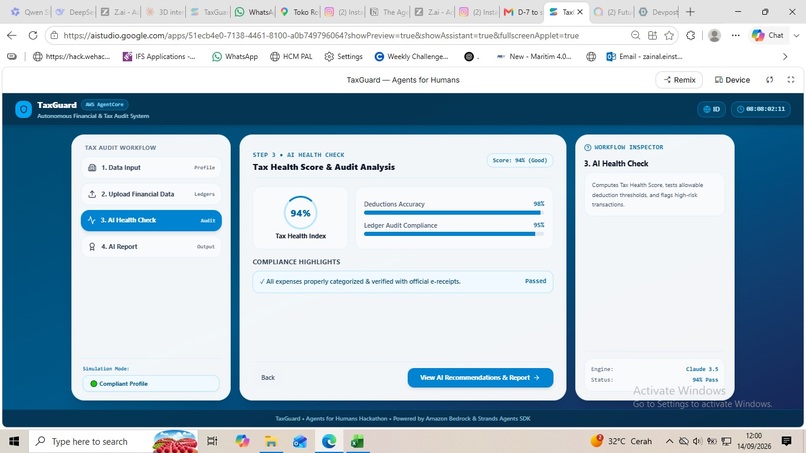Open the Weekly Challenge bookmark

pyautogui.click(x=411, y=57)
